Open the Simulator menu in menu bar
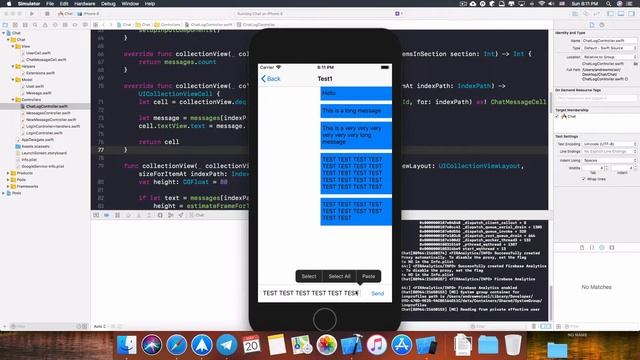 point(29,4)
